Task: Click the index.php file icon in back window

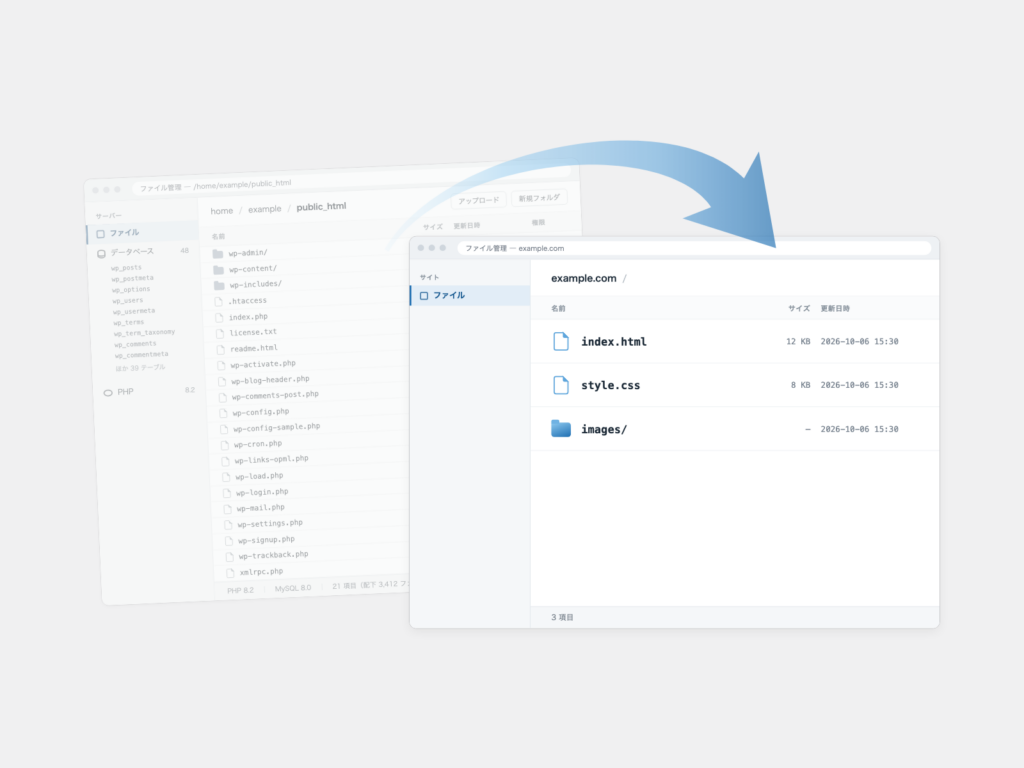Action: 219,317
